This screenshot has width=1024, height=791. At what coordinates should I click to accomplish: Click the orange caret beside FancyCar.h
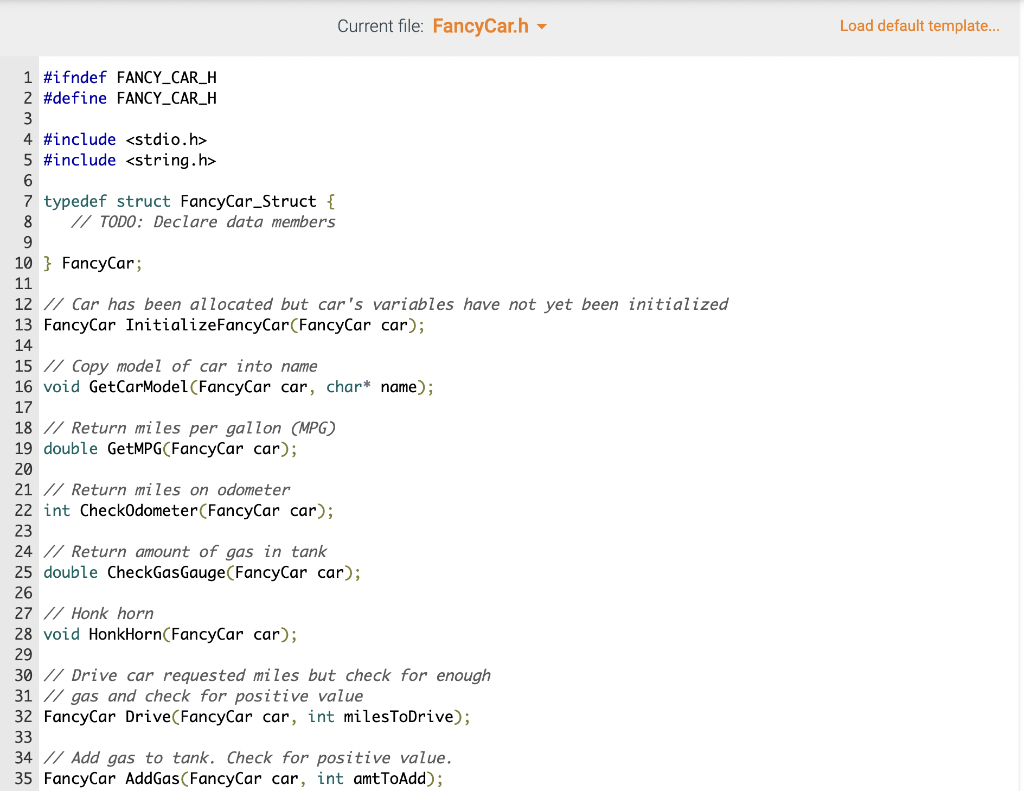click(x=543, y=27)
